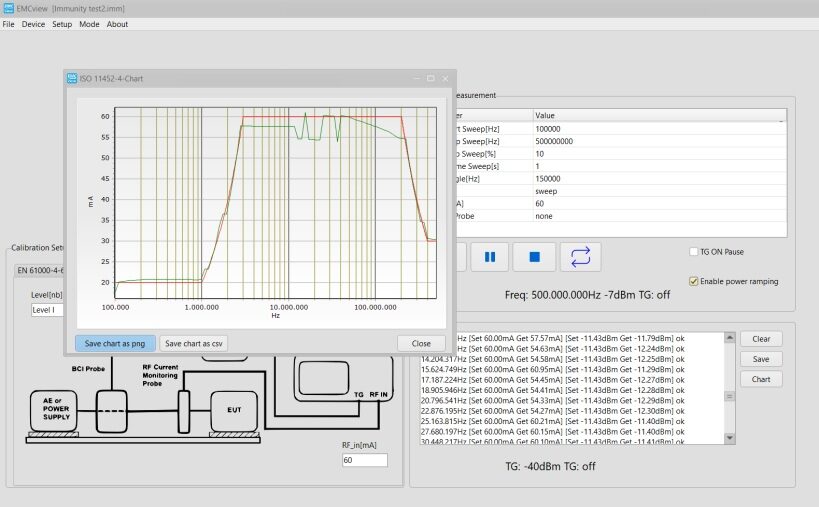Viewport: 819px width, 507px height.
Task: Close chart window using title bar X
Action: 445,78
